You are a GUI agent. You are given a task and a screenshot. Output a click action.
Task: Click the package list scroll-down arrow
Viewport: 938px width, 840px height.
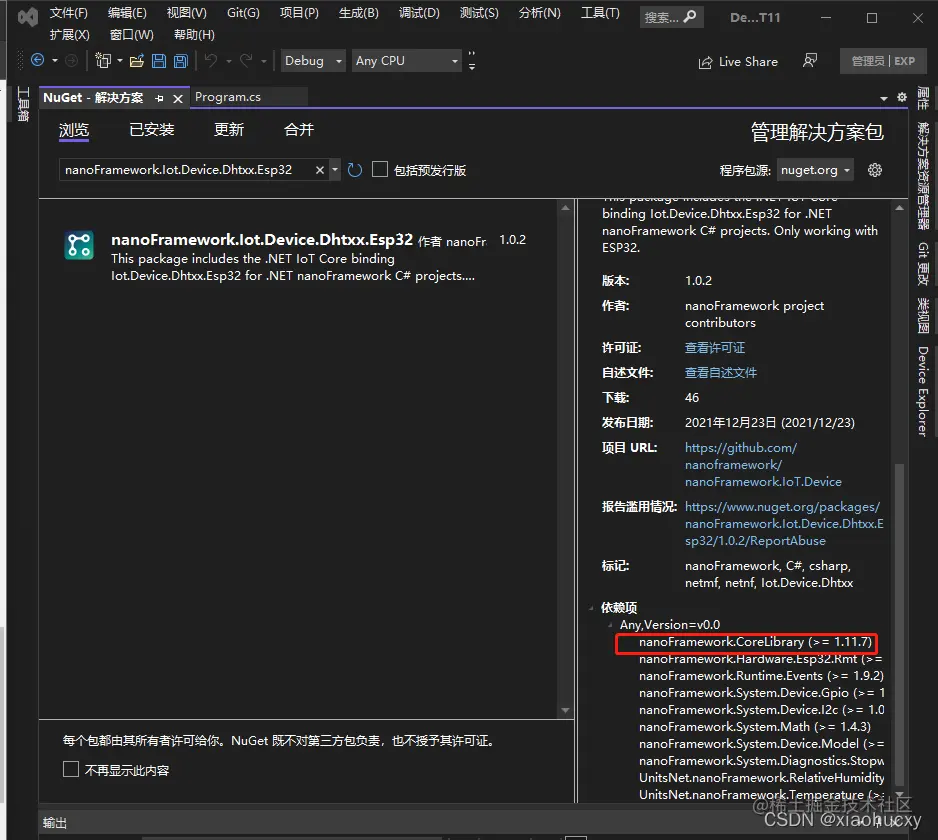pyautogui.click(x=565, y=711)
